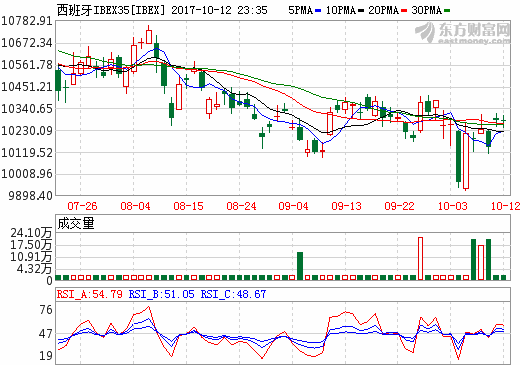520x365 pixels.
Task: Click the long red candlestick bottoming near 9898.40
Action: [x=466, y=162]
